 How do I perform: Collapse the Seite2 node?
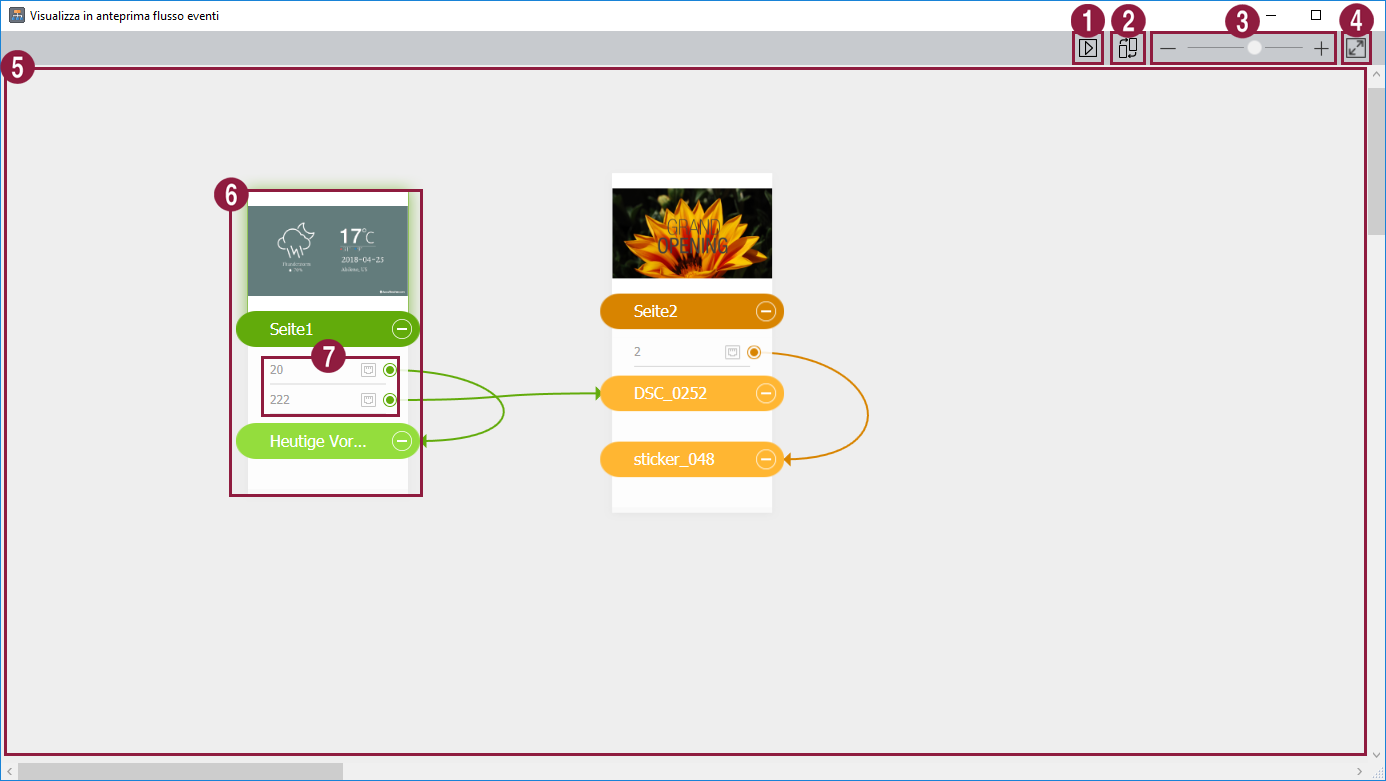(x=765, y=311)
